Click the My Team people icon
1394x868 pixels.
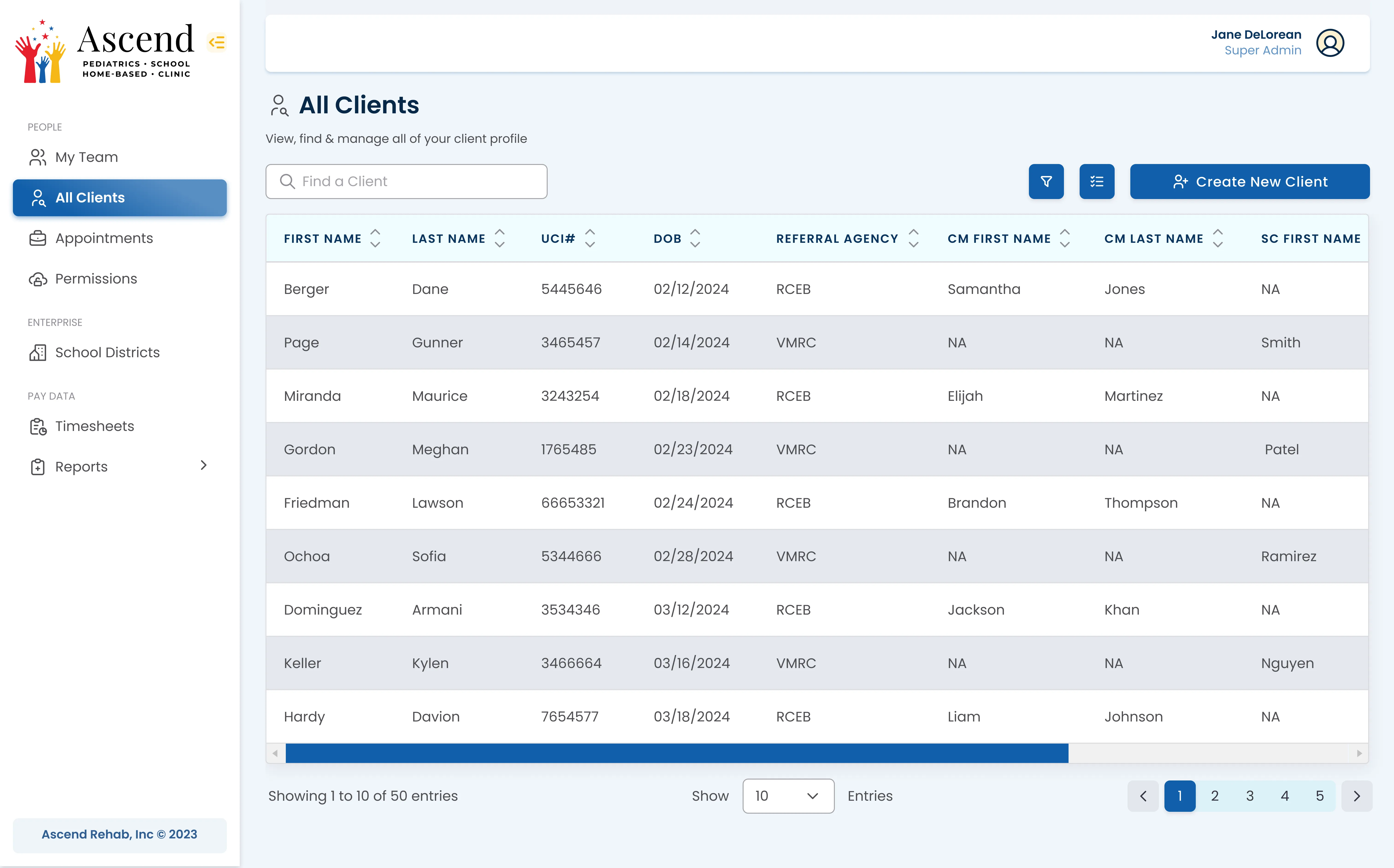coord(38,157)
